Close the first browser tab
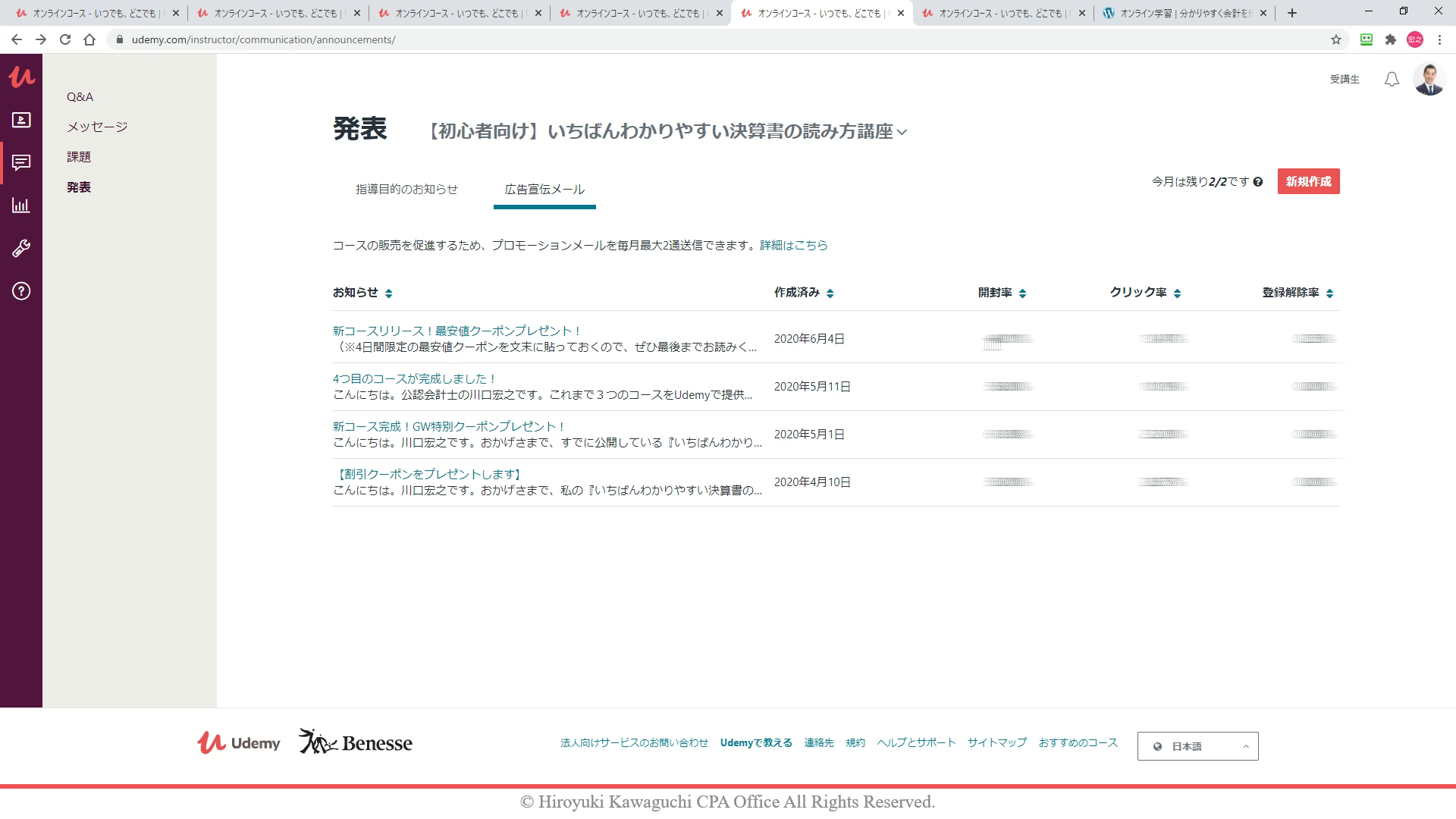Viewport: 1456px width, 819px height. tap(176, 13)
